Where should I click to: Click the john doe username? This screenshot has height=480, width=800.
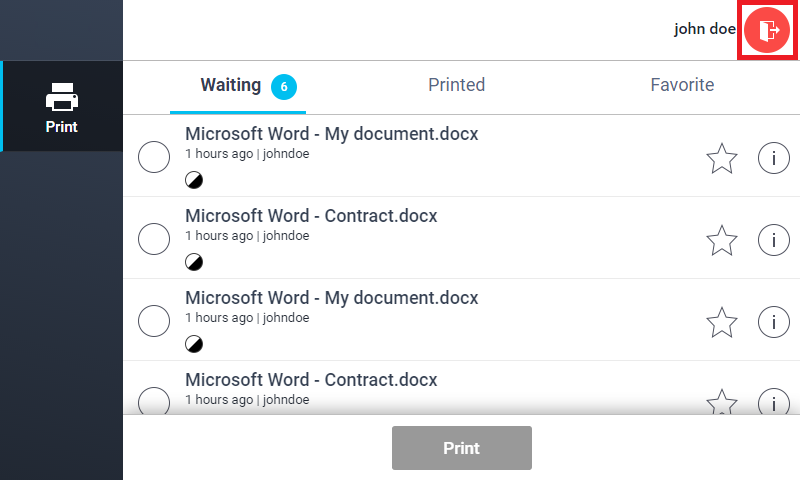[704, 29]
